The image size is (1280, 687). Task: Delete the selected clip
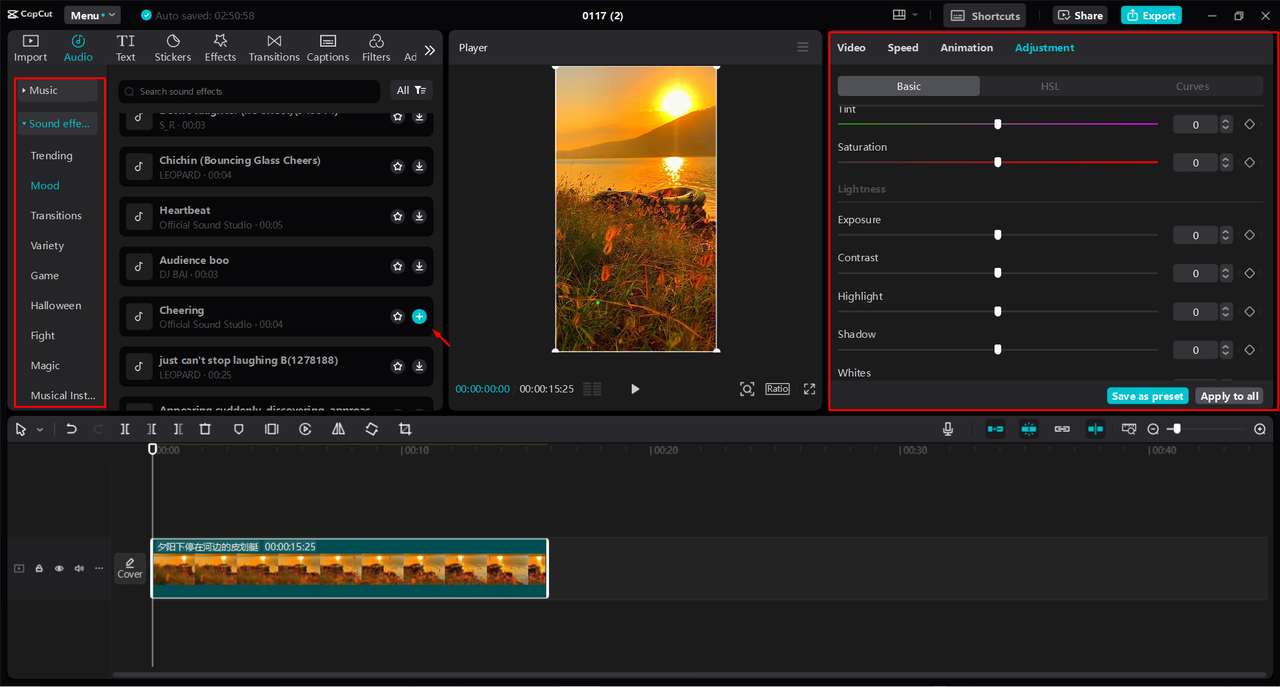205,429
